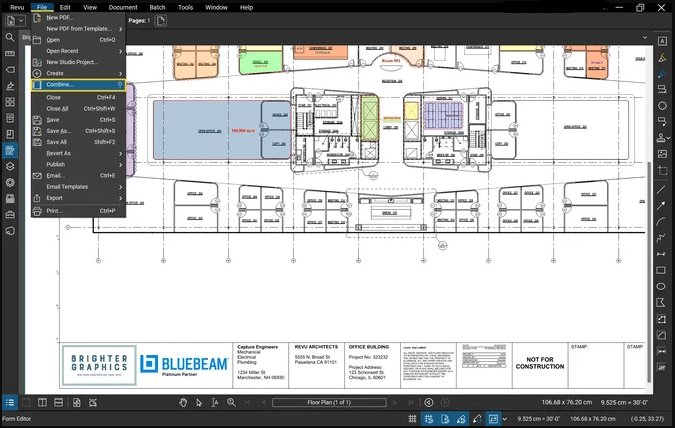The image size is (675, 428).
Task: Select the Zoom magnifier tool
Action: point(231,403)
